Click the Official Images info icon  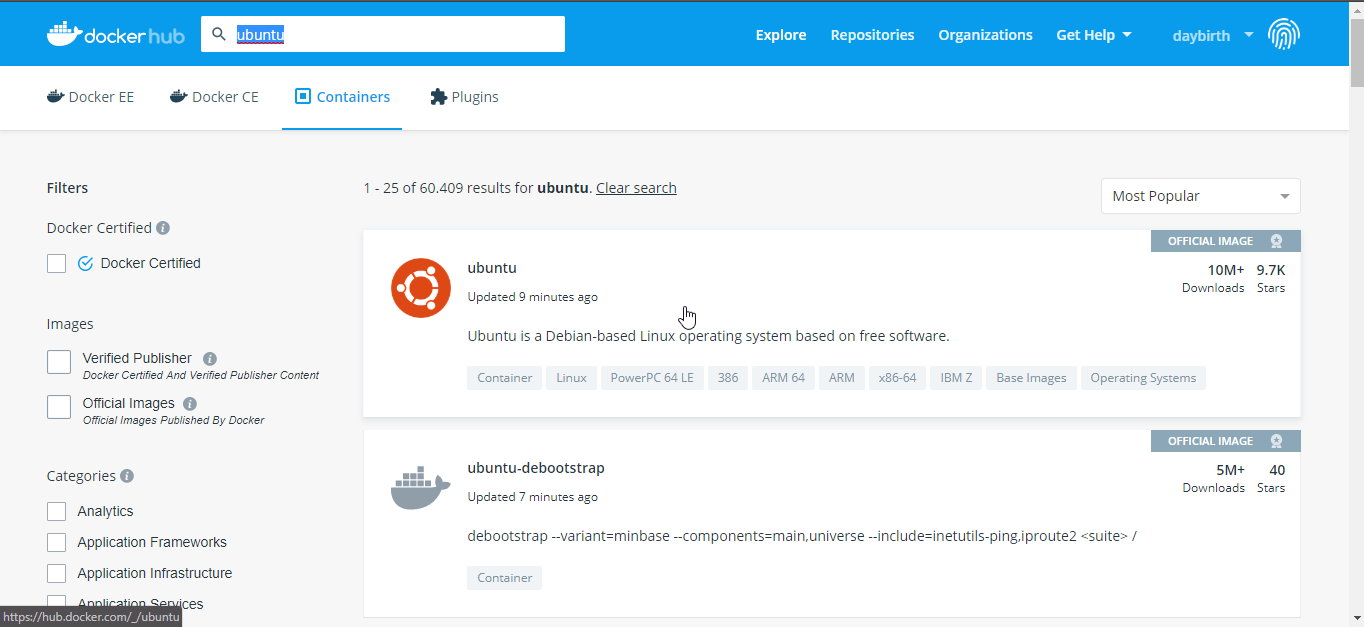click(190, 404)
